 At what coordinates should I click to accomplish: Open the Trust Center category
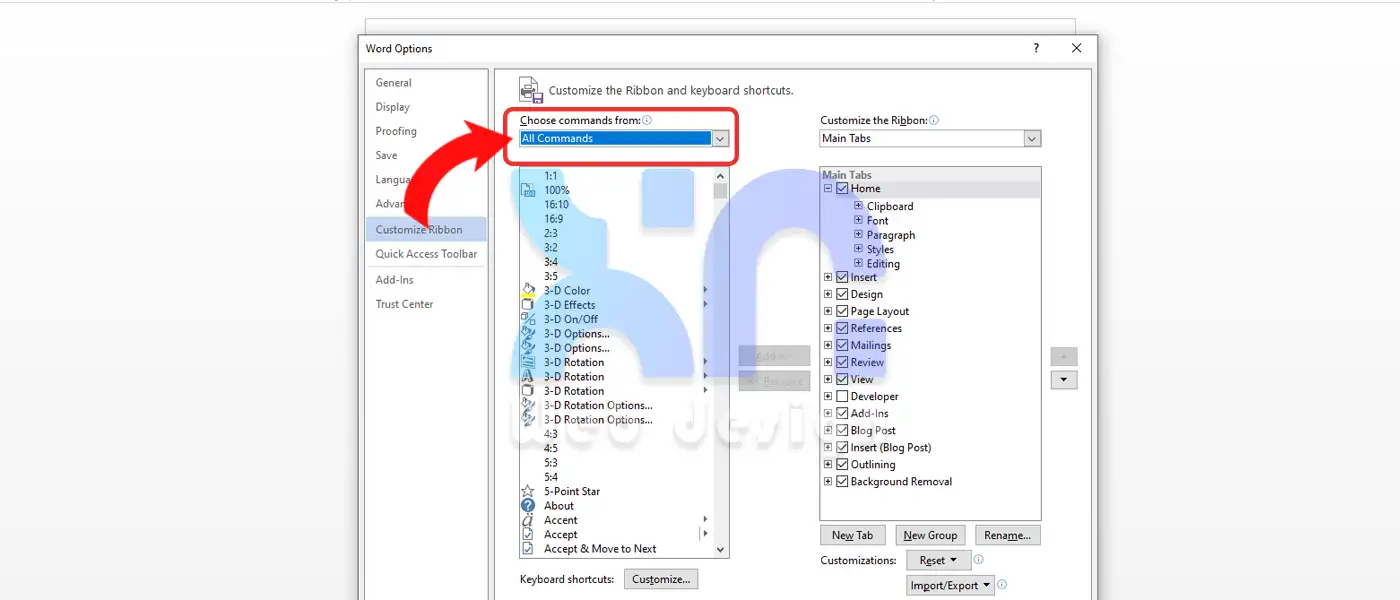pyautogui.click(x=426, y=304)
